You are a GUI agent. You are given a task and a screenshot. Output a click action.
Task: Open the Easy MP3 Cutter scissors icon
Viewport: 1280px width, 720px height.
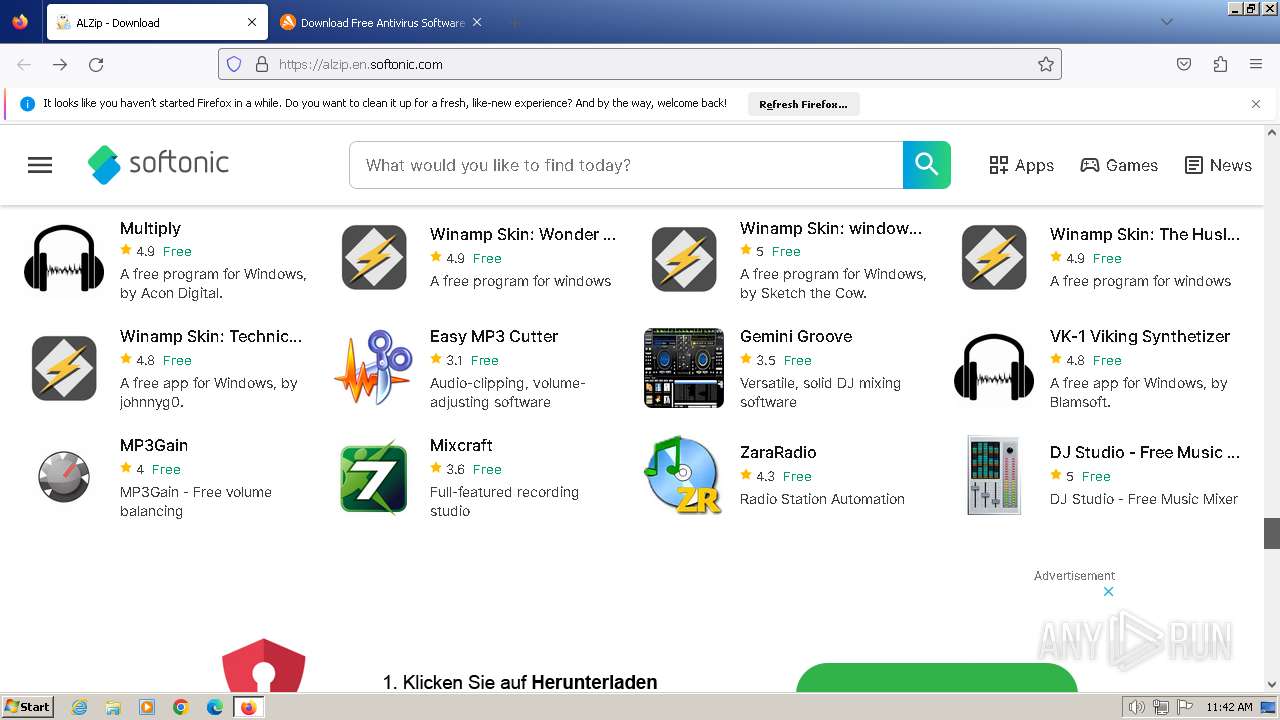coord(374,368)
